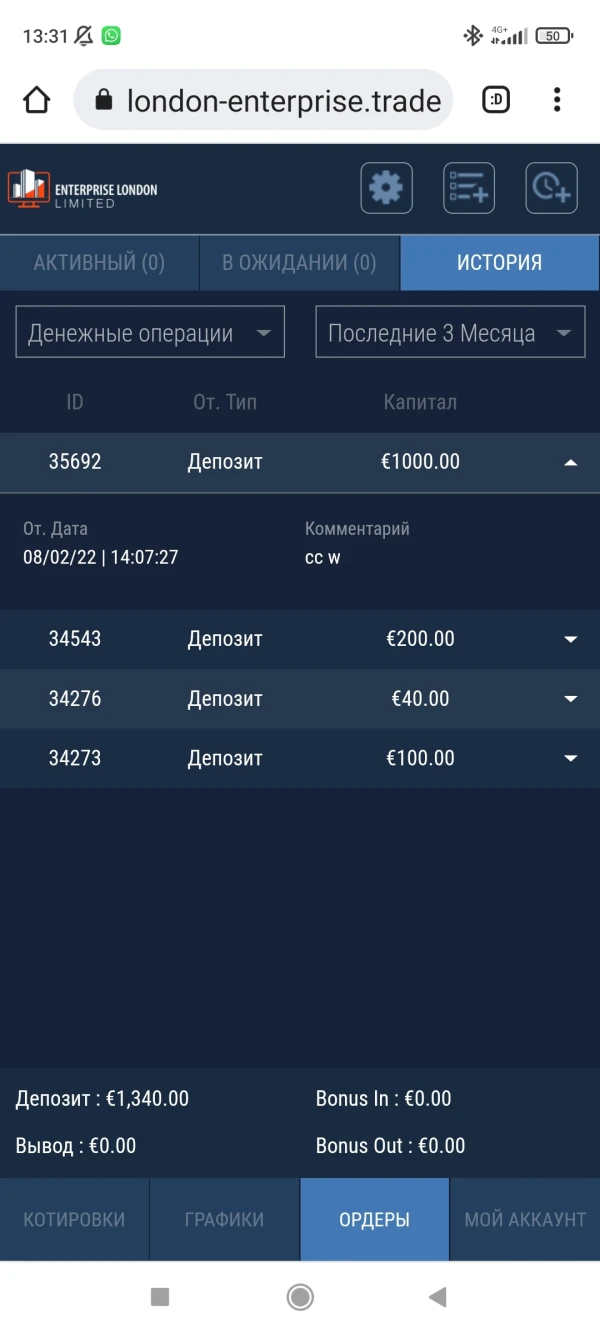The height and width of the screenshot is (1333, 600).
Task: Open the Денежные операции dropdown
Action: pyautogui.click(x=150, y=333)
